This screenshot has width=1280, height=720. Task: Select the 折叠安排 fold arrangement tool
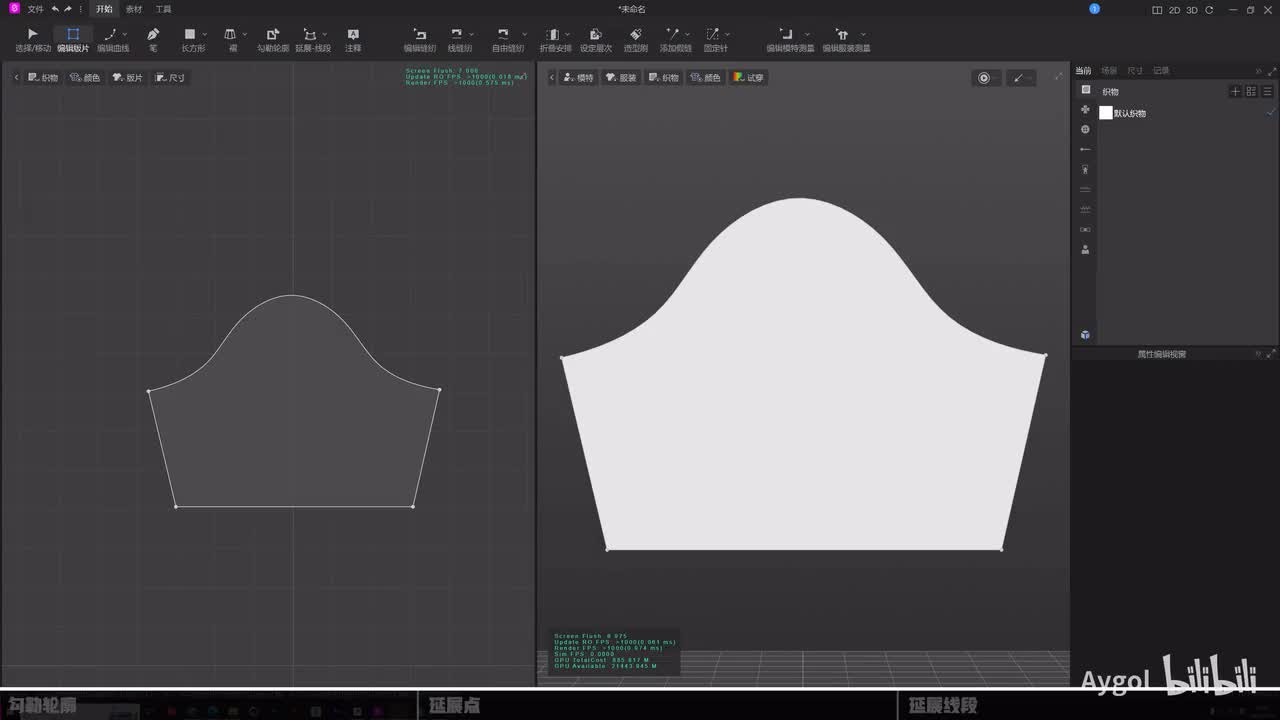(554, 39)
